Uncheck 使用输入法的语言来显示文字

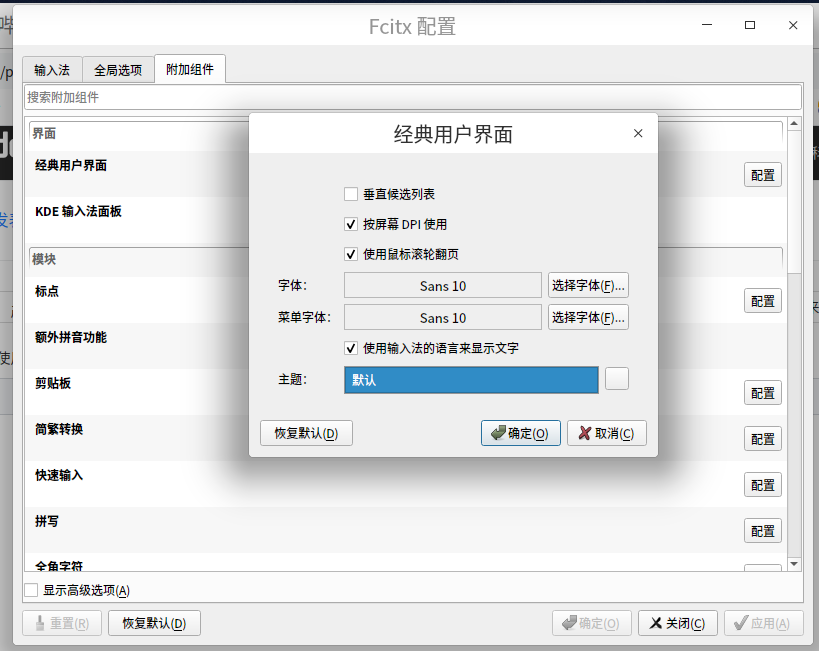(x=352, y=348)
